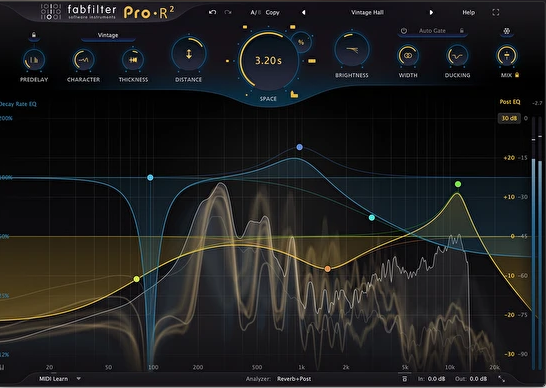Redo the last undone change
This screenshot has width=546, height=388.
pyautogui.click(x=228, y=12)
